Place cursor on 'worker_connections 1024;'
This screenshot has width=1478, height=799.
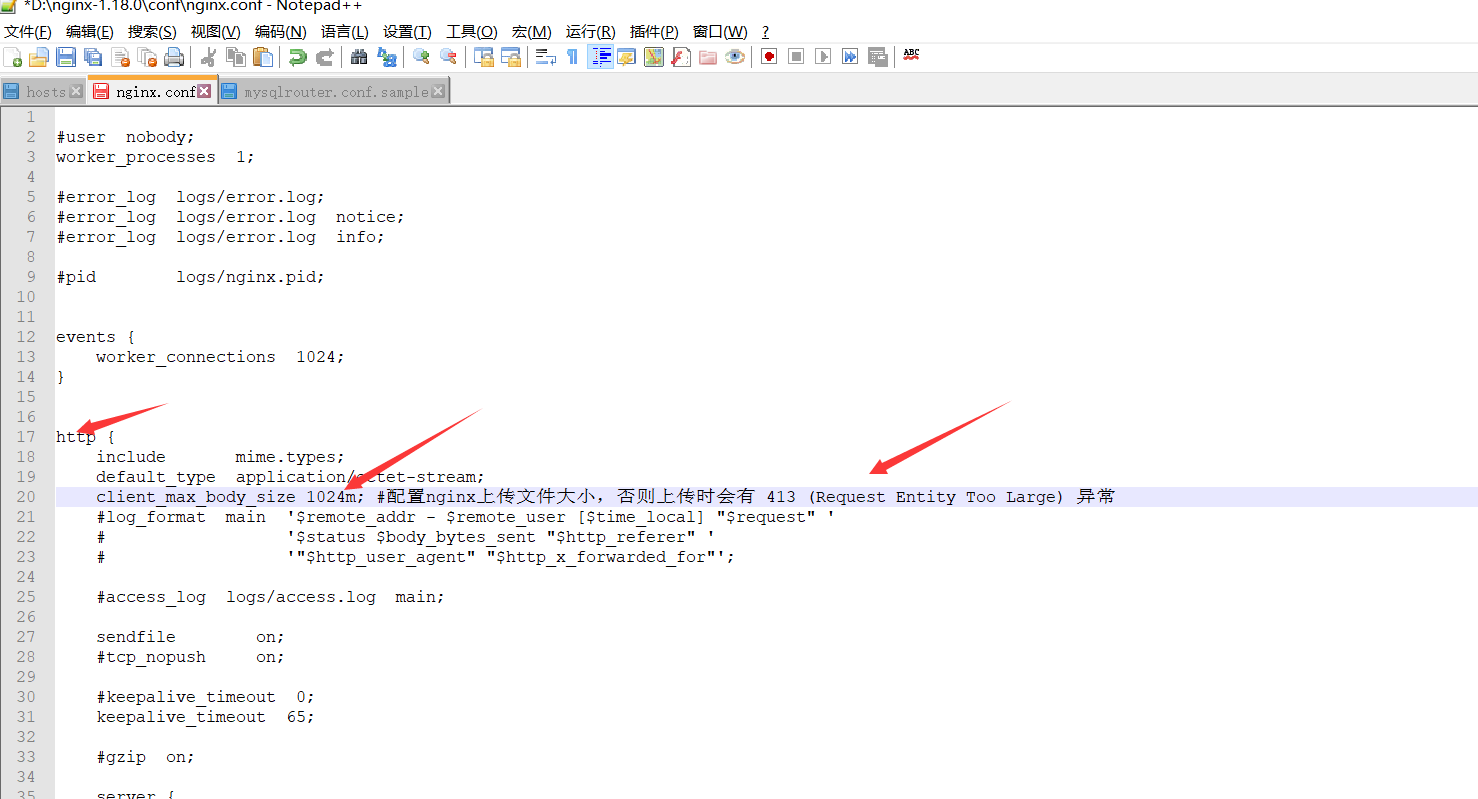coord(220,357)
